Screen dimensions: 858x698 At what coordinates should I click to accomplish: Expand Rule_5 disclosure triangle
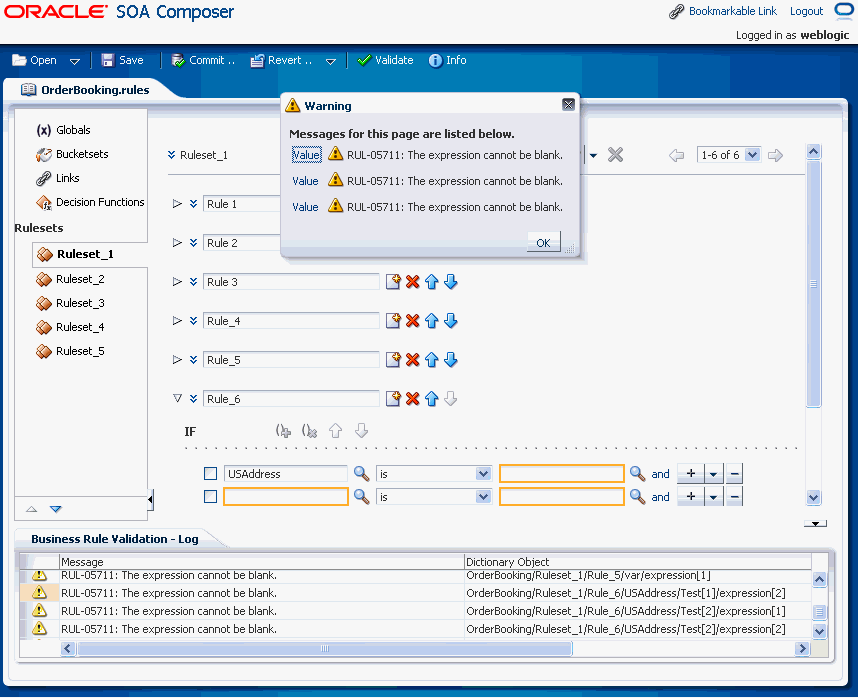click(177, 359)
